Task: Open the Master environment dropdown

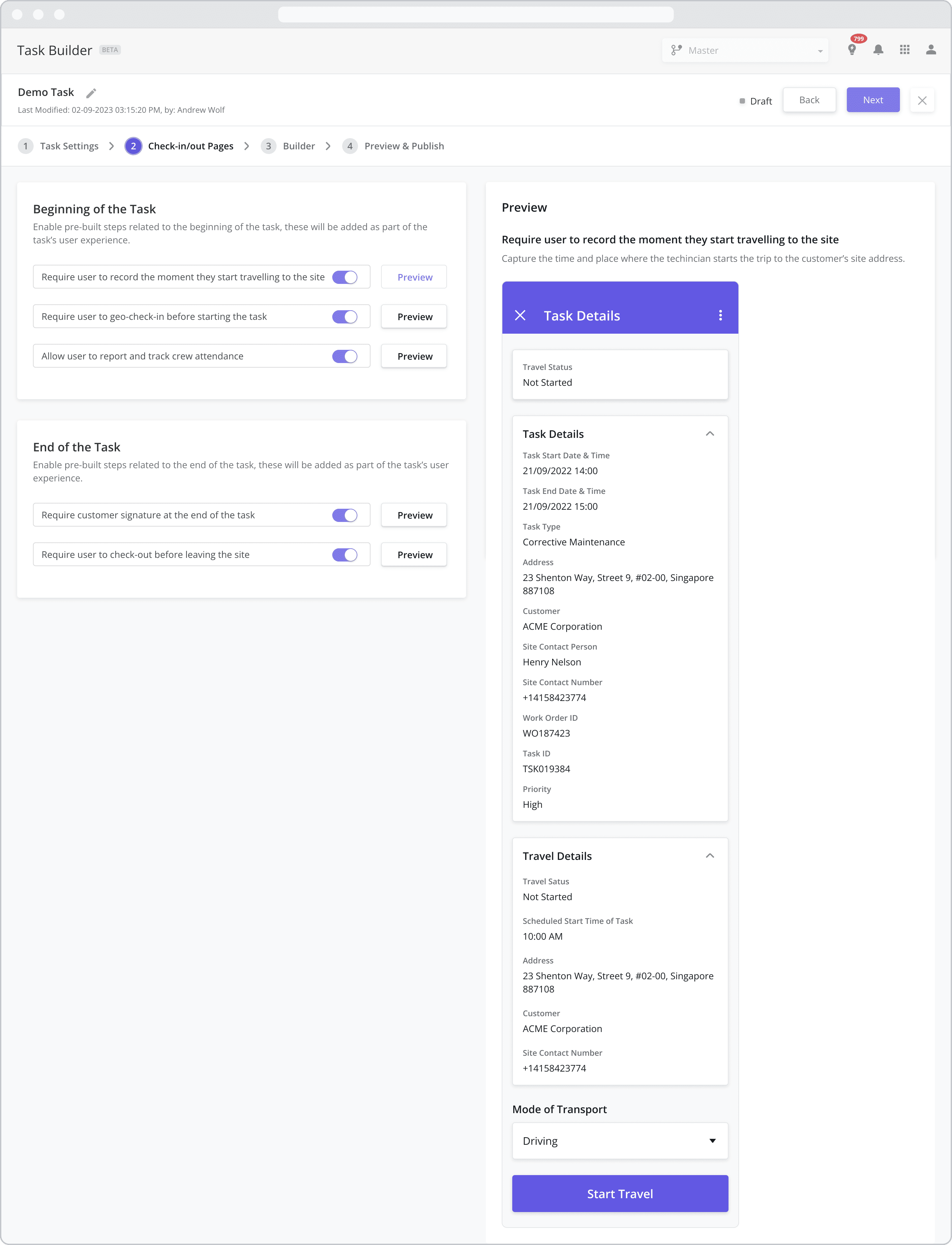Action: coord(746,50)
